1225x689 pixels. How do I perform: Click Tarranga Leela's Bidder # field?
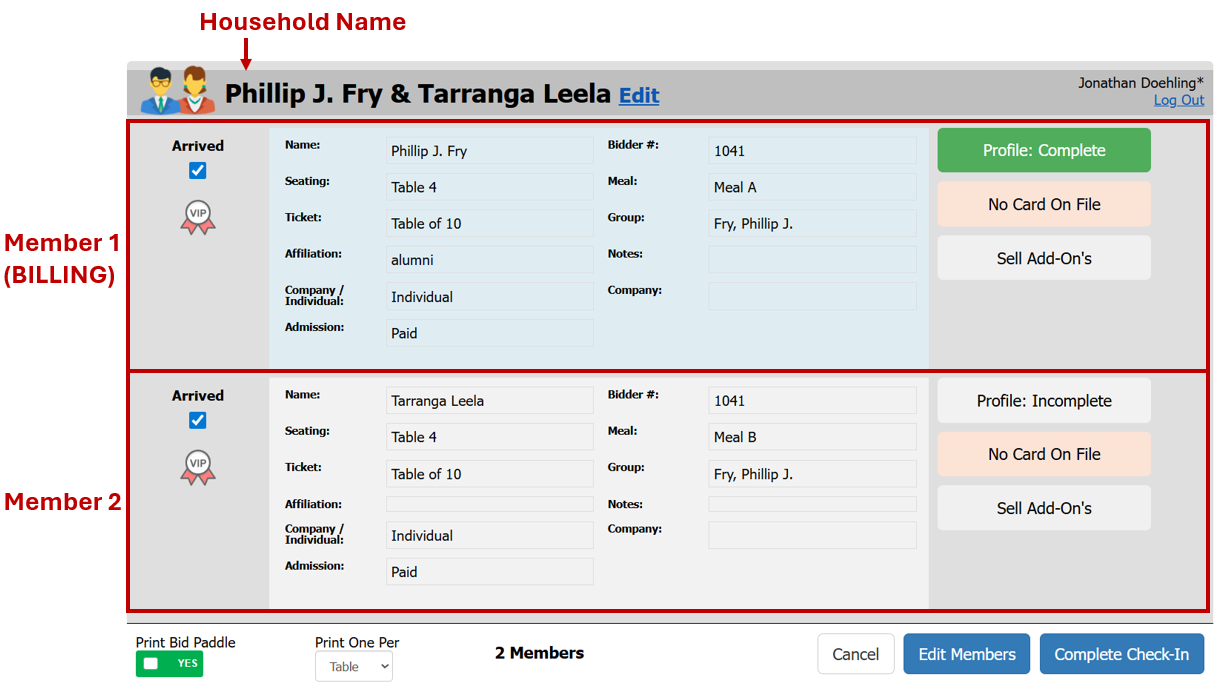[812, 401]
